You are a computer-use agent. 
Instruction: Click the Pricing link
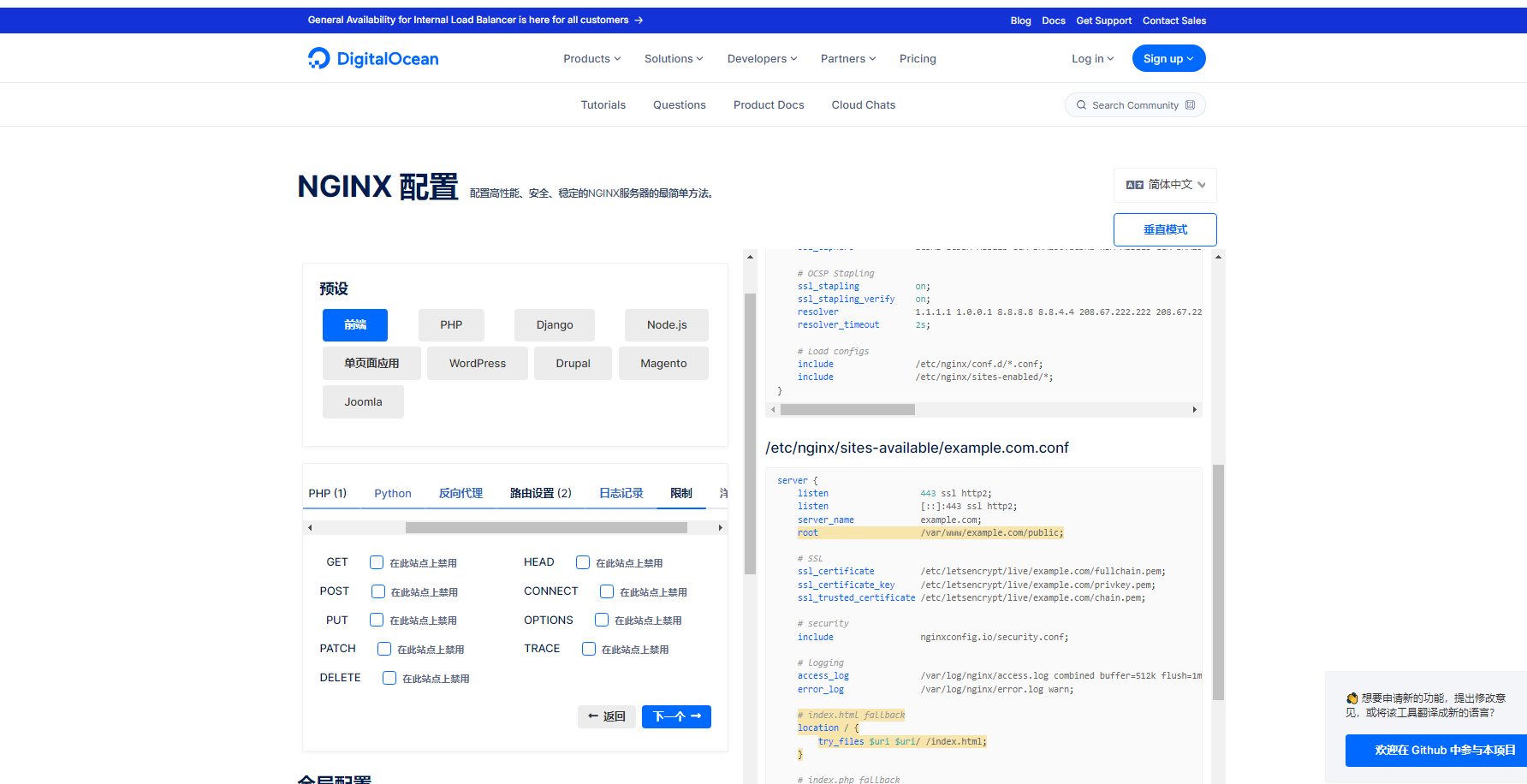(918, 58)
